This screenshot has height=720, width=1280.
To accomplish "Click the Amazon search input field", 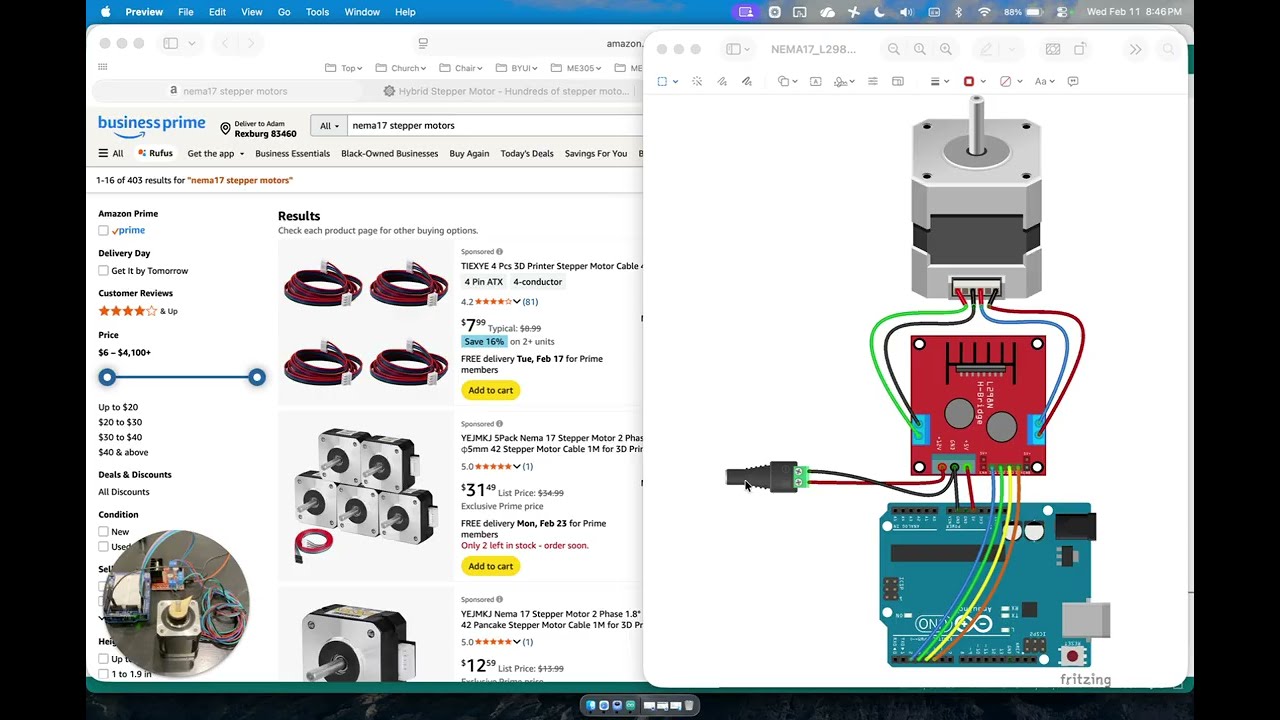I will click(497, 126).
